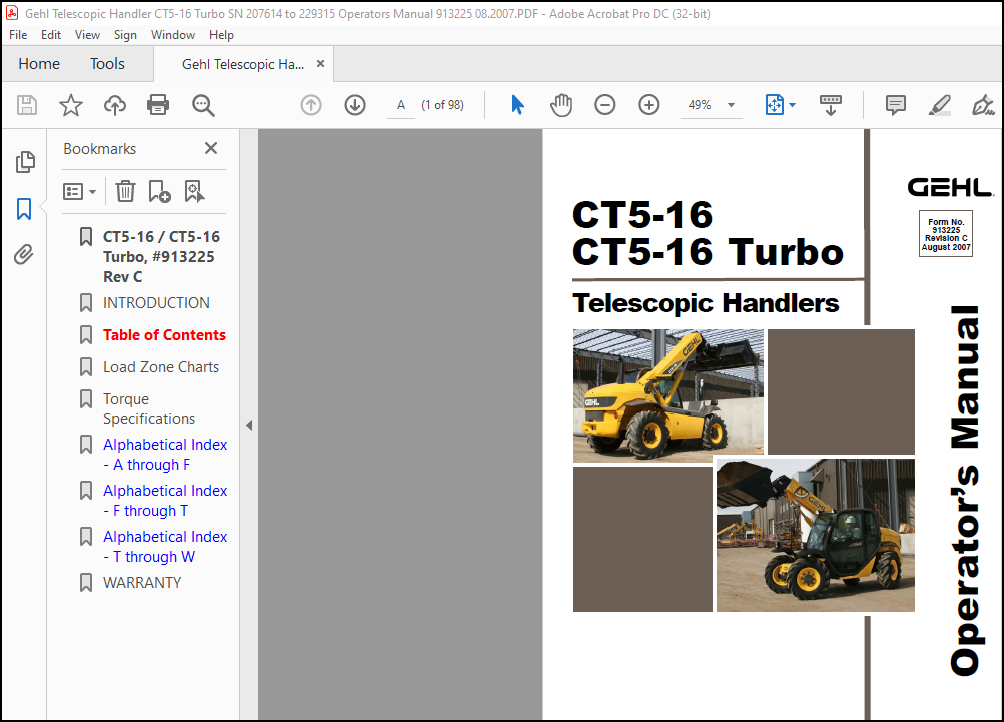Click the Operator's Manual vertical title

tap(965, 490)
